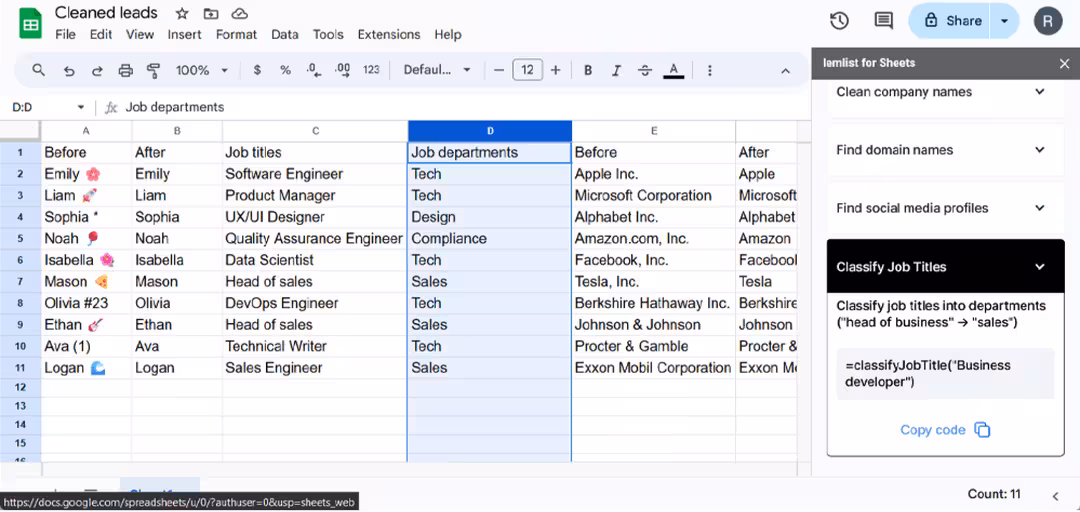This screenshot has height=512, width=1080.
Task: Click the font size input field
Action: (527, 70)
